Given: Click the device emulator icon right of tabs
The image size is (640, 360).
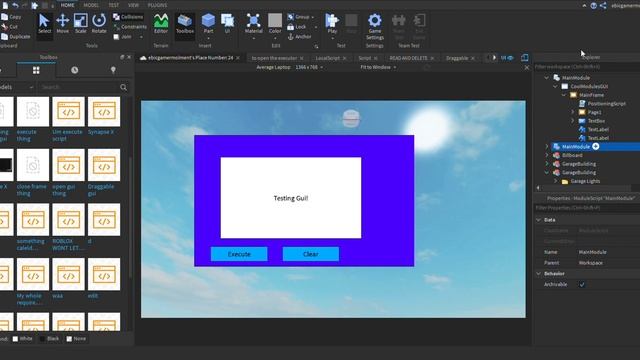Looking at the screenshot, I should pyautogui.click(x=524, y=58).
